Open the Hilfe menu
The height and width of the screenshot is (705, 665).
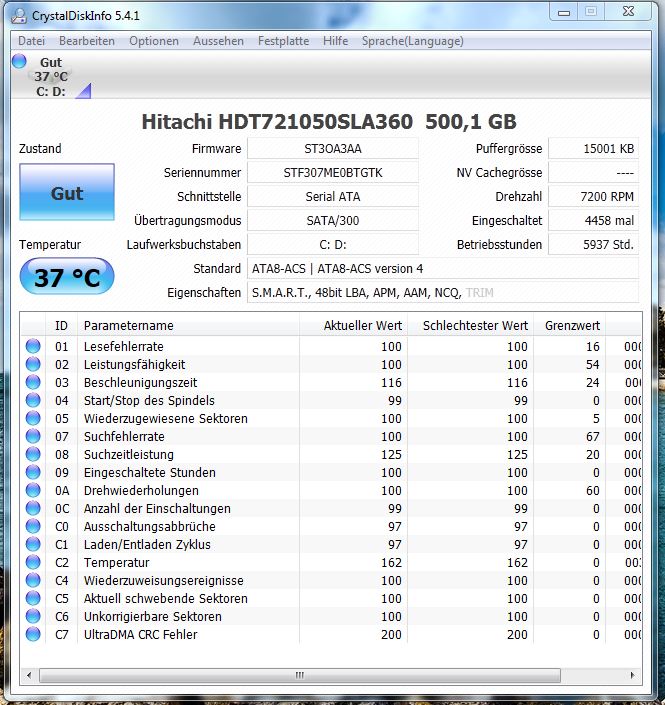point(335,41)
